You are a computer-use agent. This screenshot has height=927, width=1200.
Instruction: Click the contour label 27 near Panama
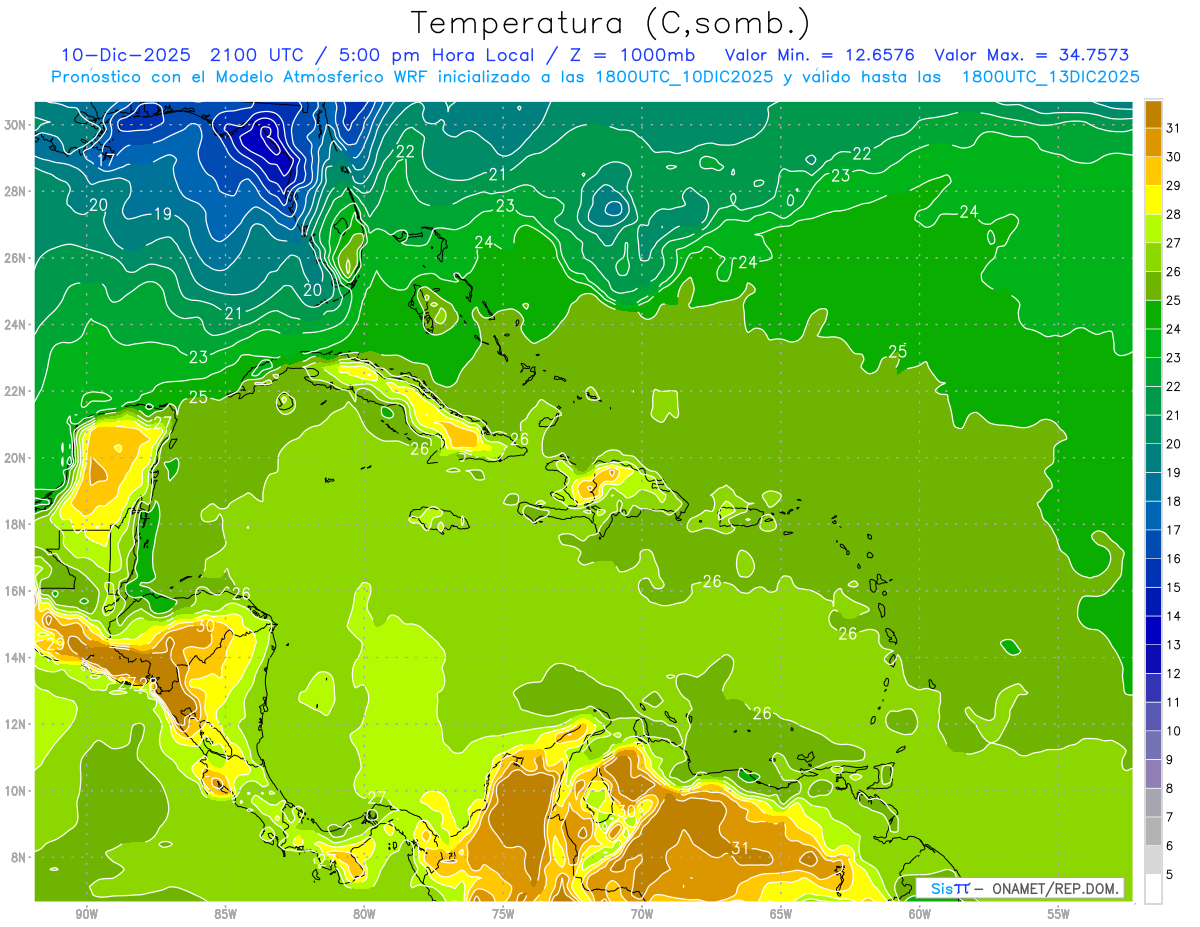click(x=376, y=798)
